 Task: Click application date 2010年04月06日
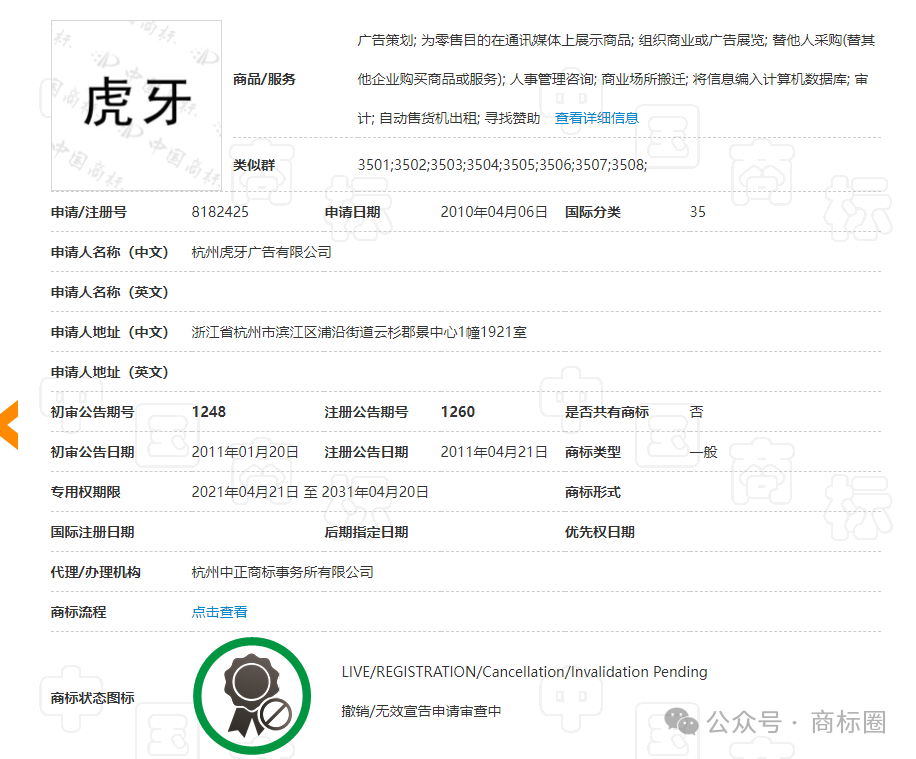[x=494, y=212]
